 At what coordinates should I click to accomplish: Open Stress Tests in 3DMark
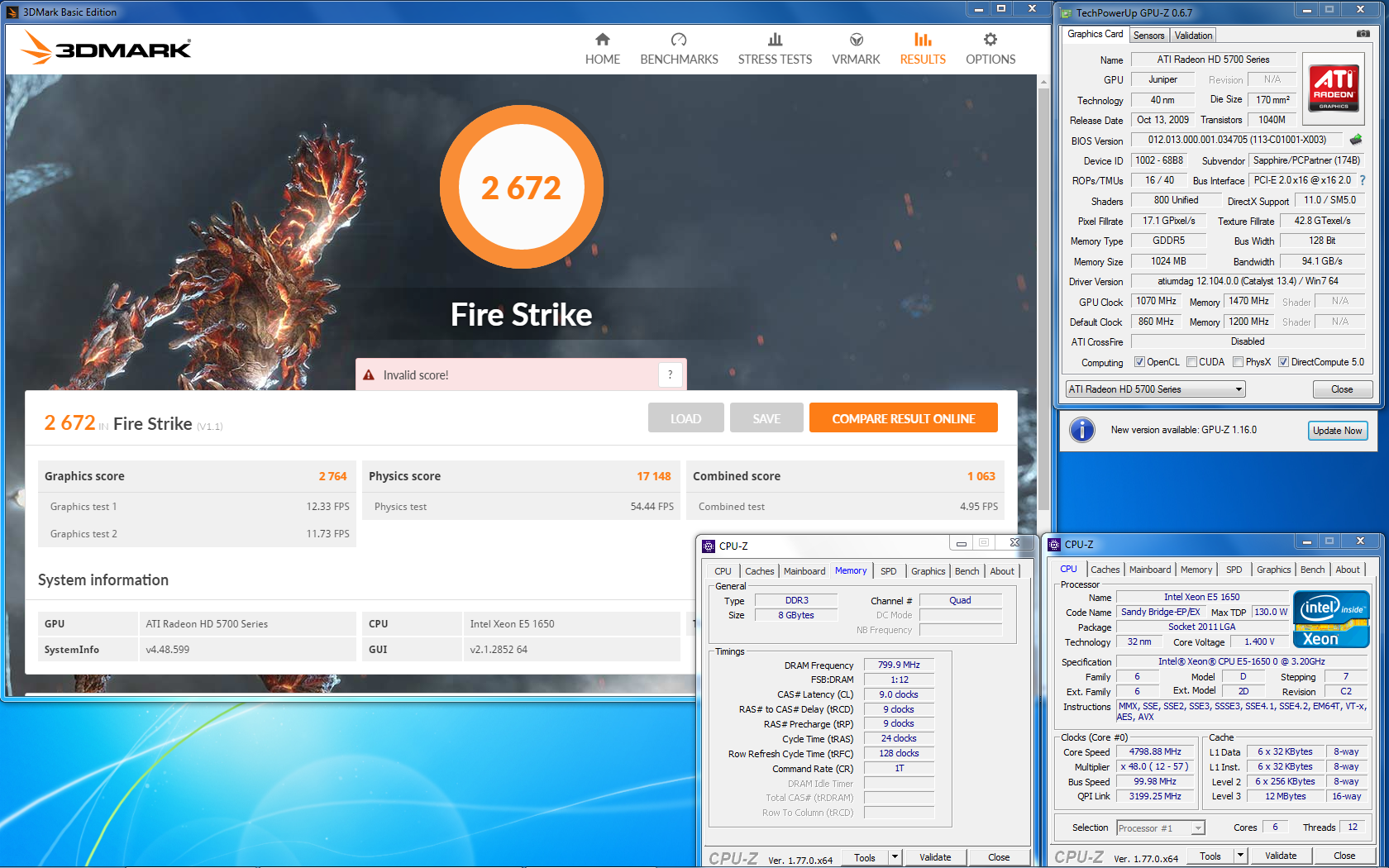click(x=775, y=49)
